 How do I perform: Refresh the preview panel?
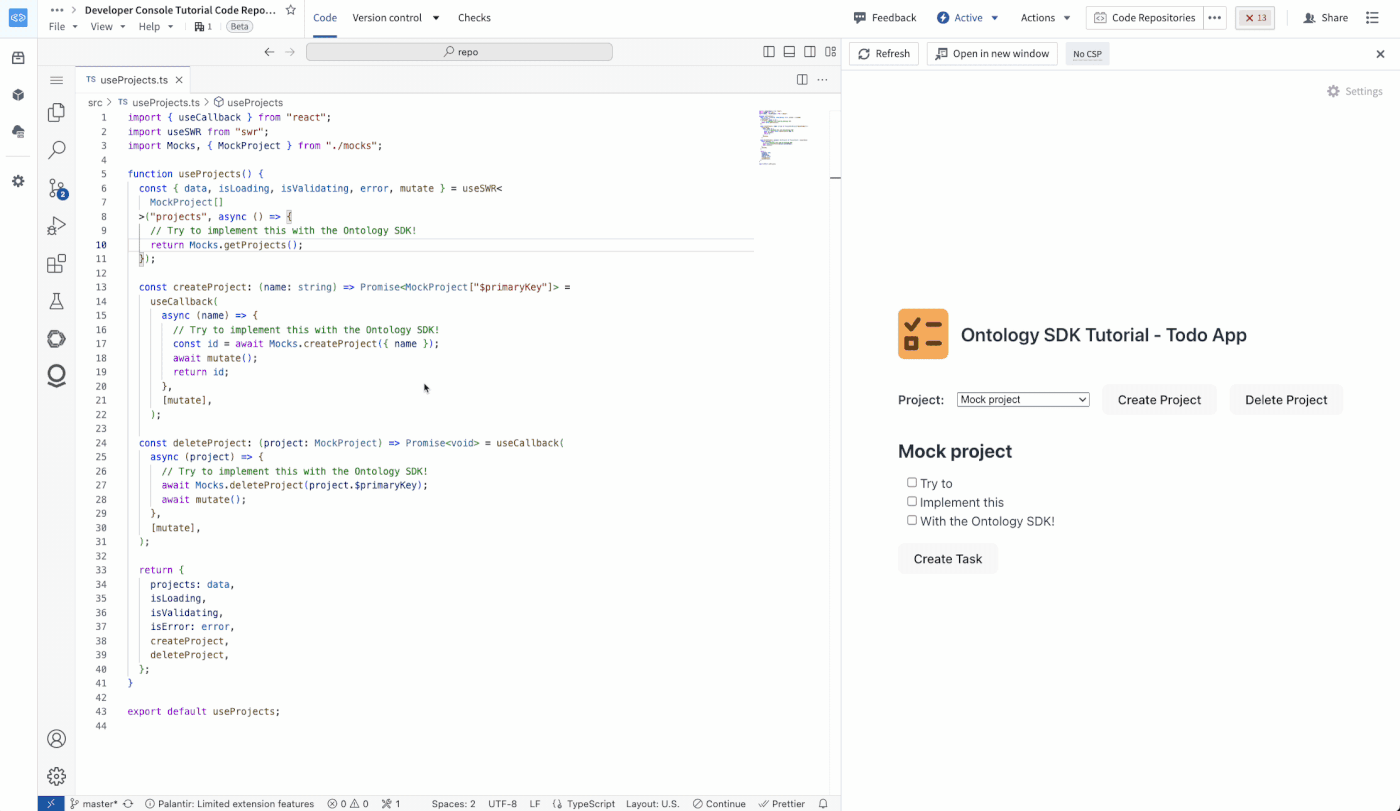pos(884,54)
